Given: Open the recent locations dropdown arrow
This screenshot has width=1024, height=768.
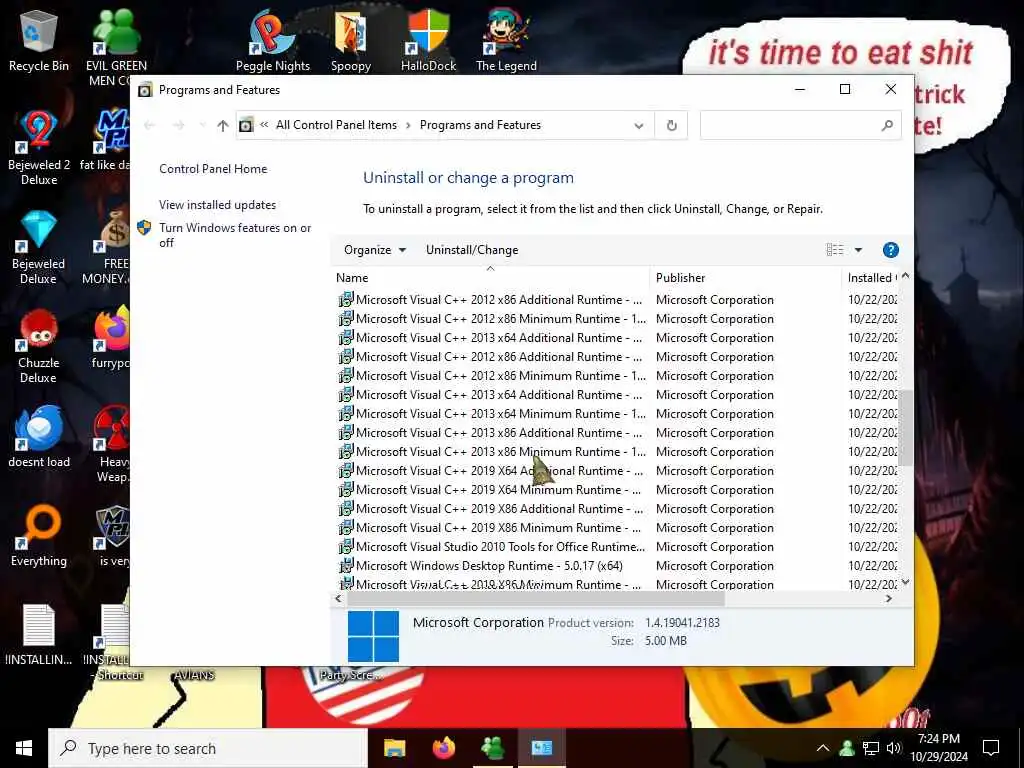Looking at the screenshot, I should point(202,125).
